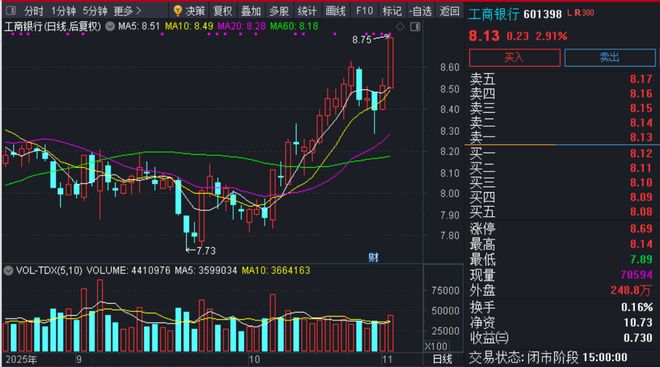Click the volume MA10: 3664163 label
The height and width of the screenshot is (367, 660).
[276, 270]
